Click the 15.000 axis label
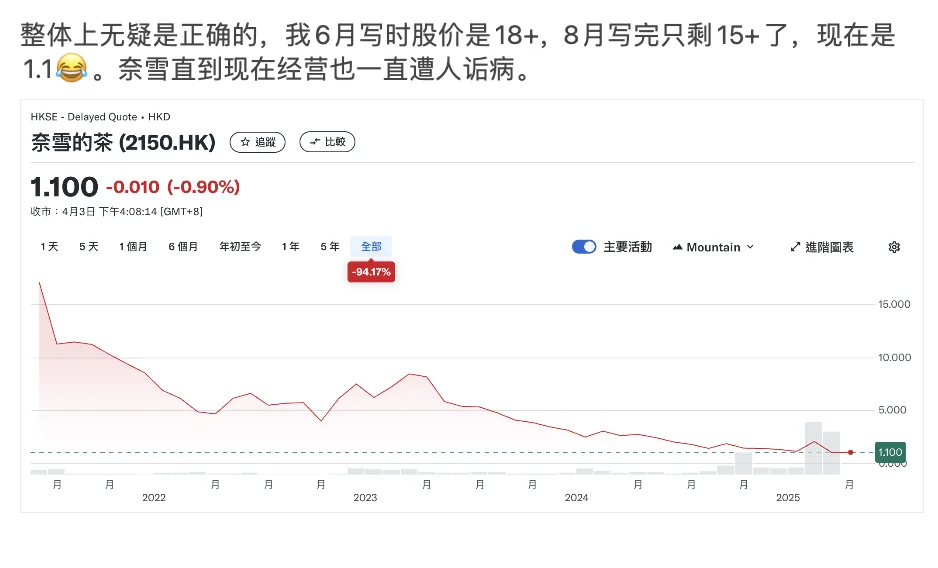Screen dimensions: 938x568 894,304
